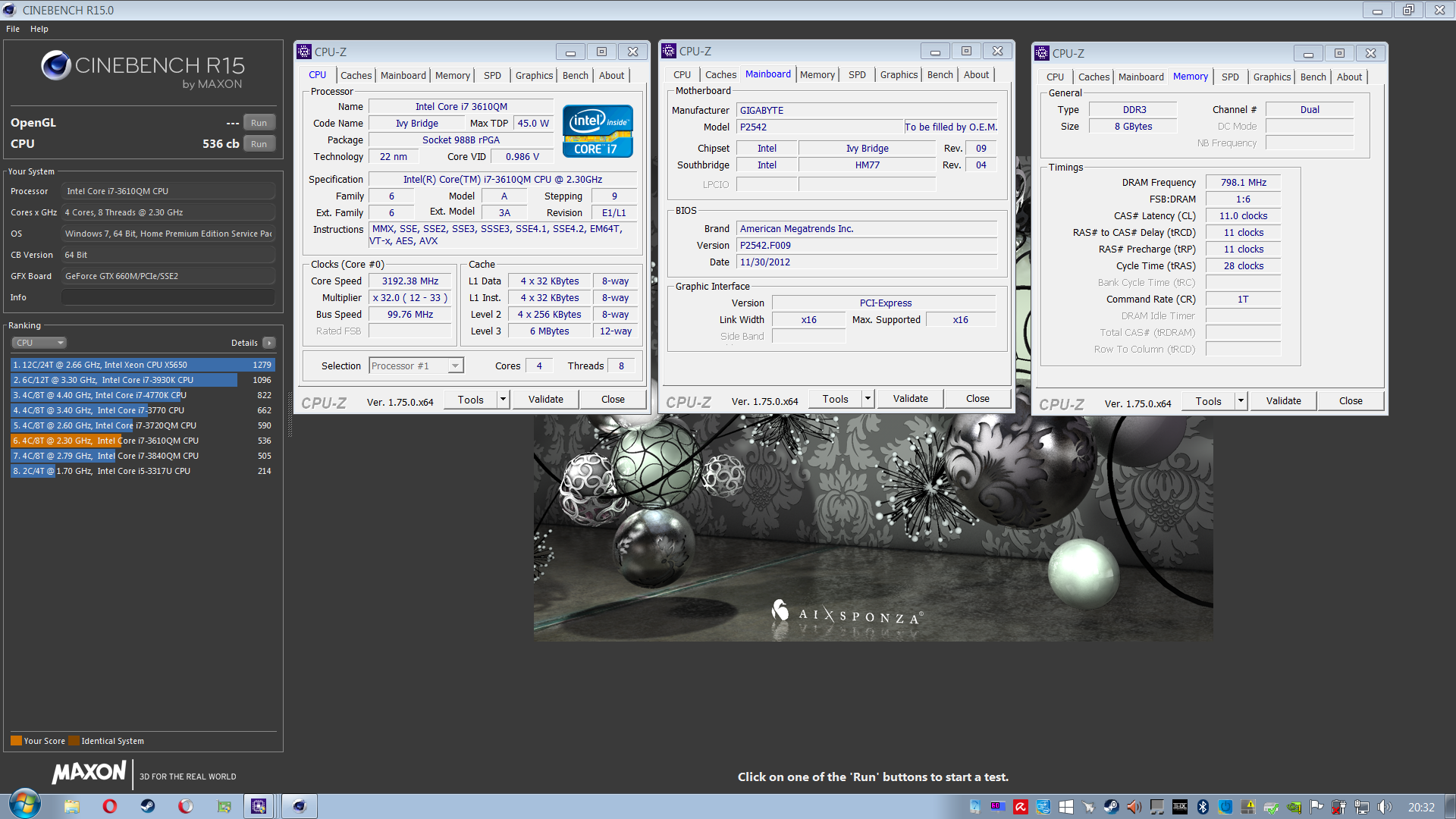Open About tab in Mainboard CPU-Z window

pos(976,74)
